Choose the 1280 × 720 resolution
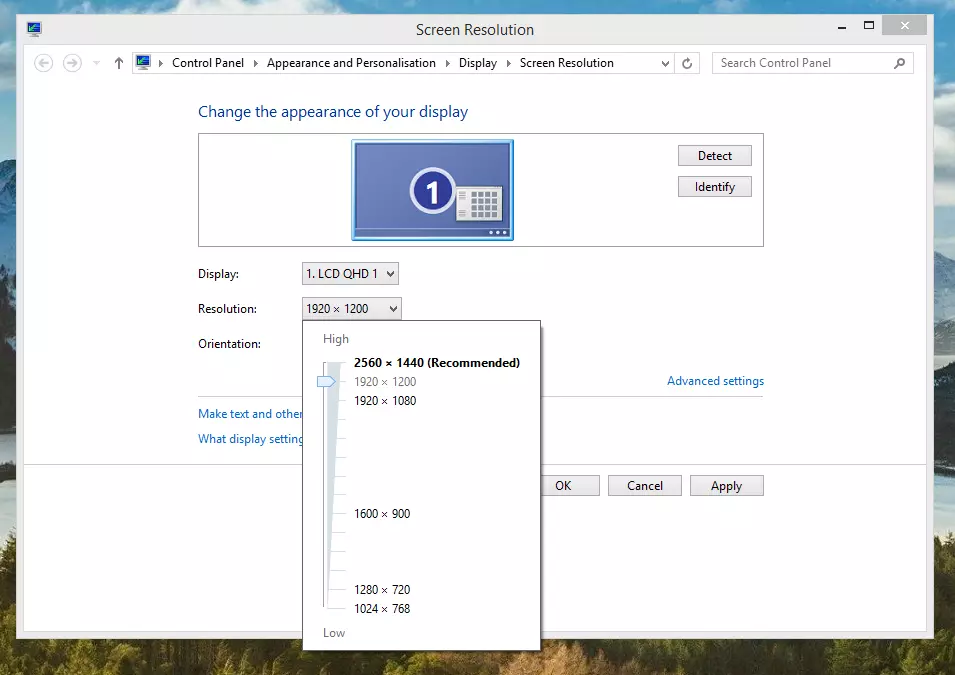The width and height of the screenshot is (955, 675). point(382,590)
